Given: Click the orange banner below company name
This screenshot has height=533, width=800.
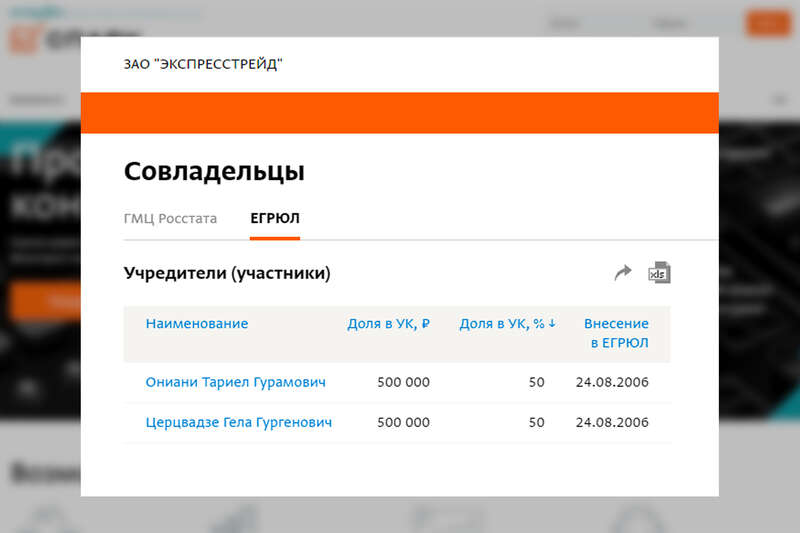Looking at the screenshot, I should pyautogui.click(x=400, y=113).
